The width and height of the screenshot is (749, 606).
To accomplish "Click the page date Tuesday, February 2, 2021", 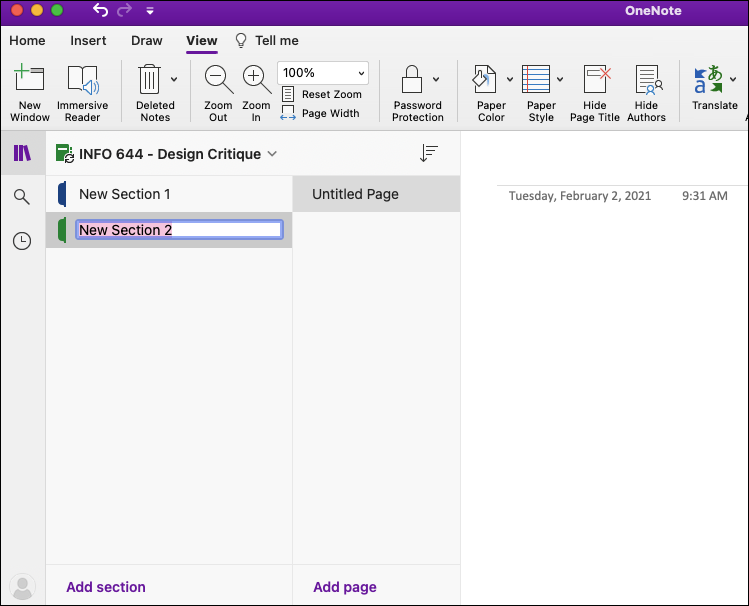I will pos(579,196).
